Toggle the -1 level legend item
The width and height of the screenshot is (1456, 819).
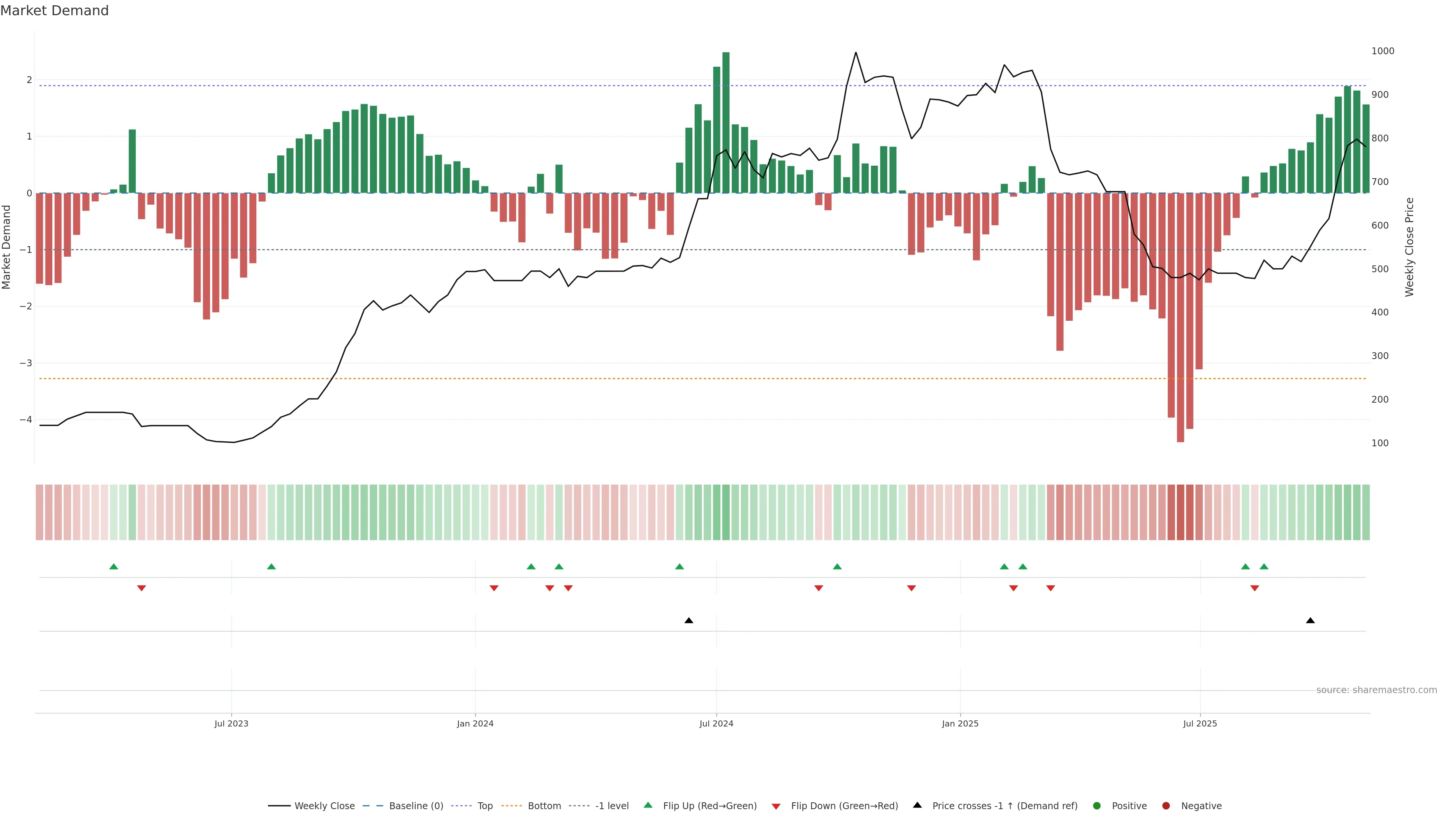612,806
